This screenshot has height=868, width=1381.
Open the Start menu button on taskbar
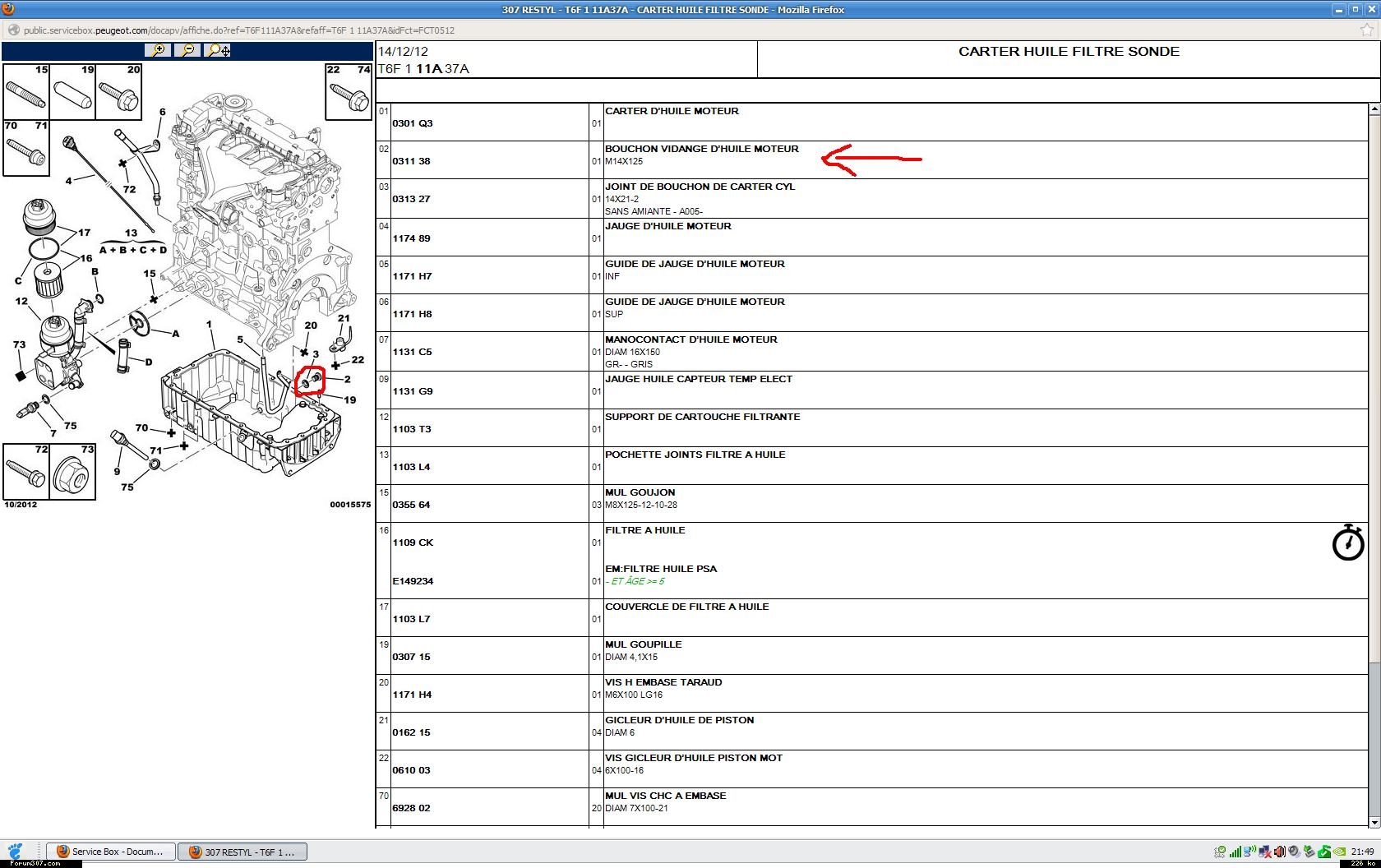point(14,851)
